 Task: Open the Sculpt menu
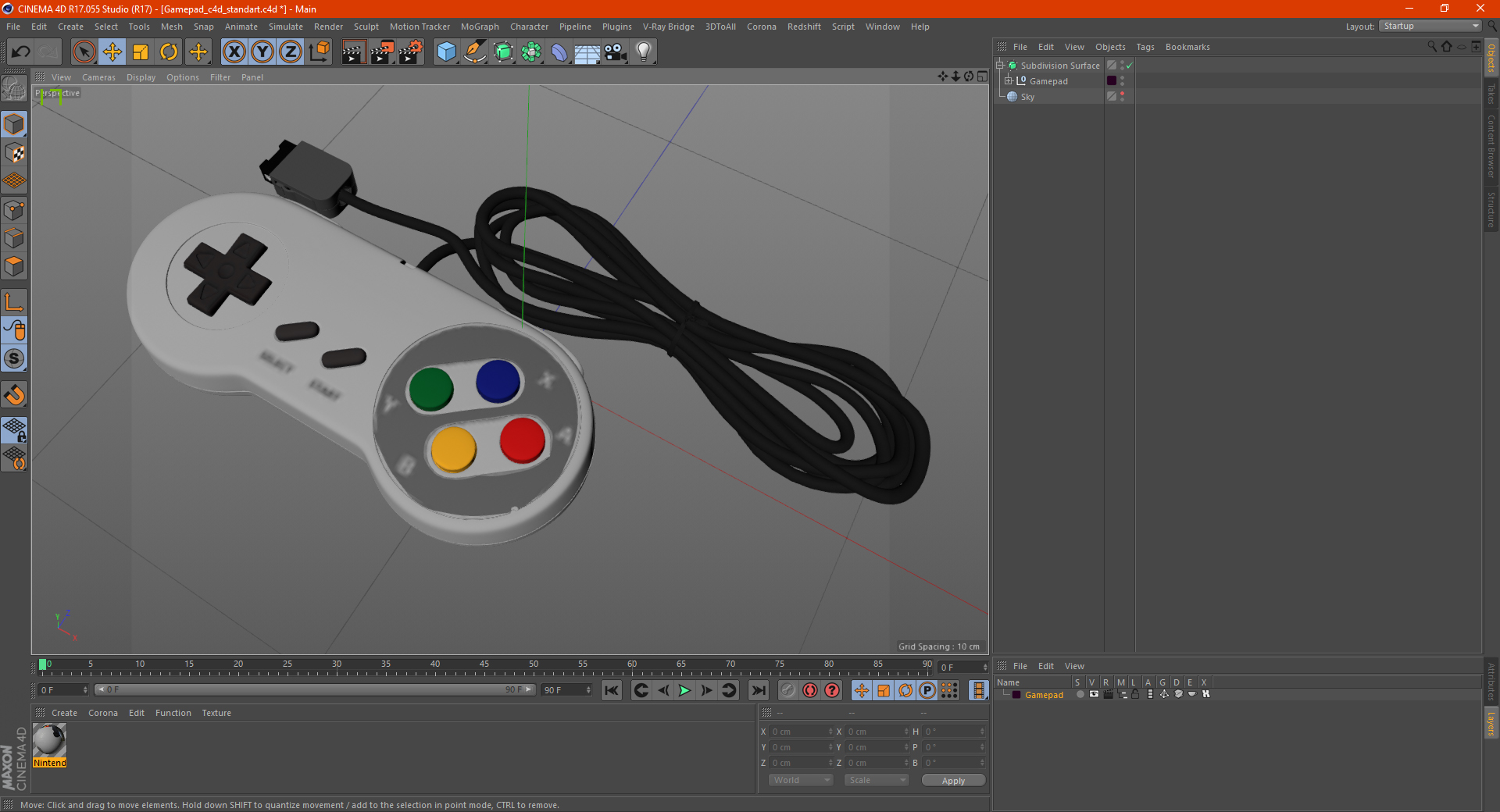coord(366,27)
